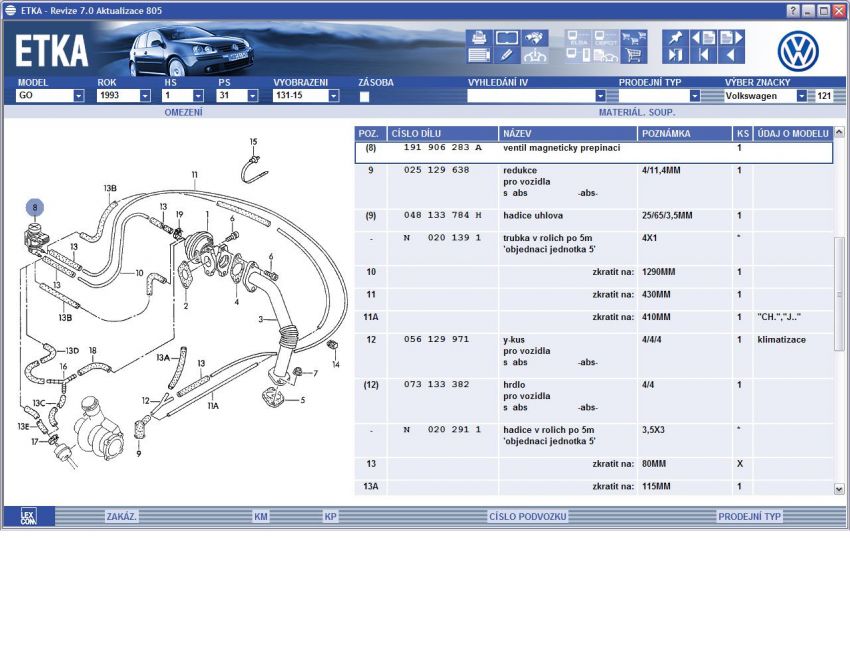Go to next page document icon
850x664 pixels.
(731, 38)
